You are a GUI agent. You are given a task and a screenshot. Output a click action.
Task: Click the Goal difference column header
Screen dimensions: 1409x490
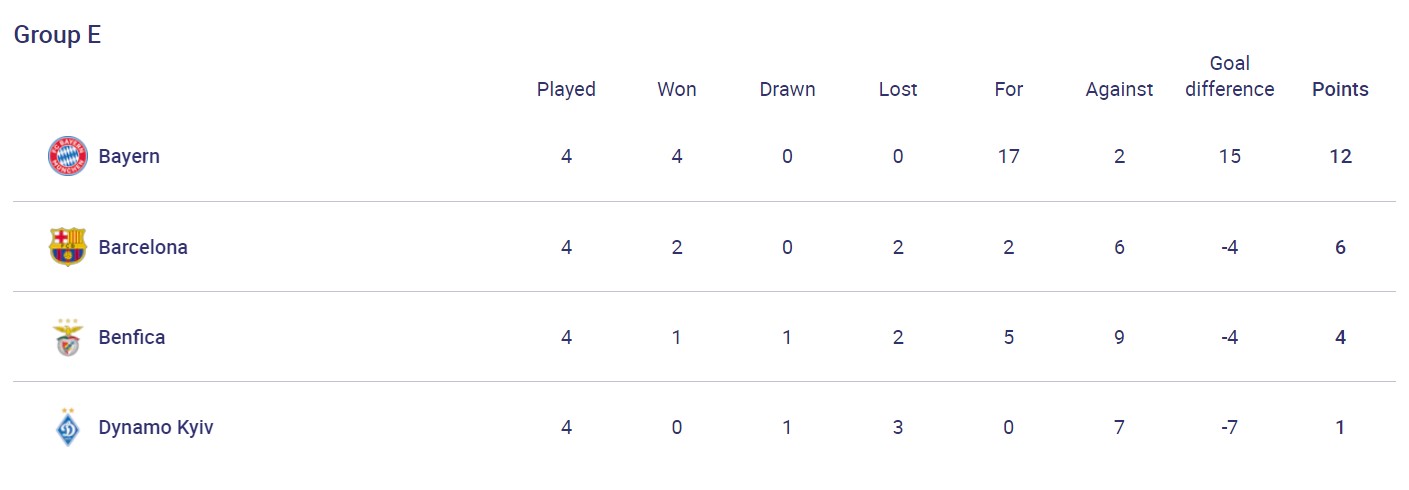[x=1230, y=76]
